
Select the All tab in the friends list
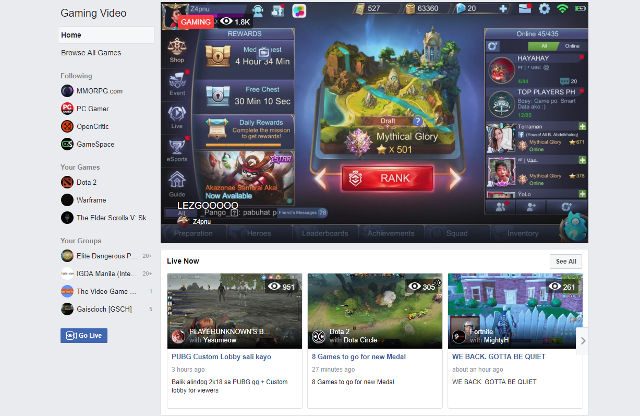click(x=543, y=46)
